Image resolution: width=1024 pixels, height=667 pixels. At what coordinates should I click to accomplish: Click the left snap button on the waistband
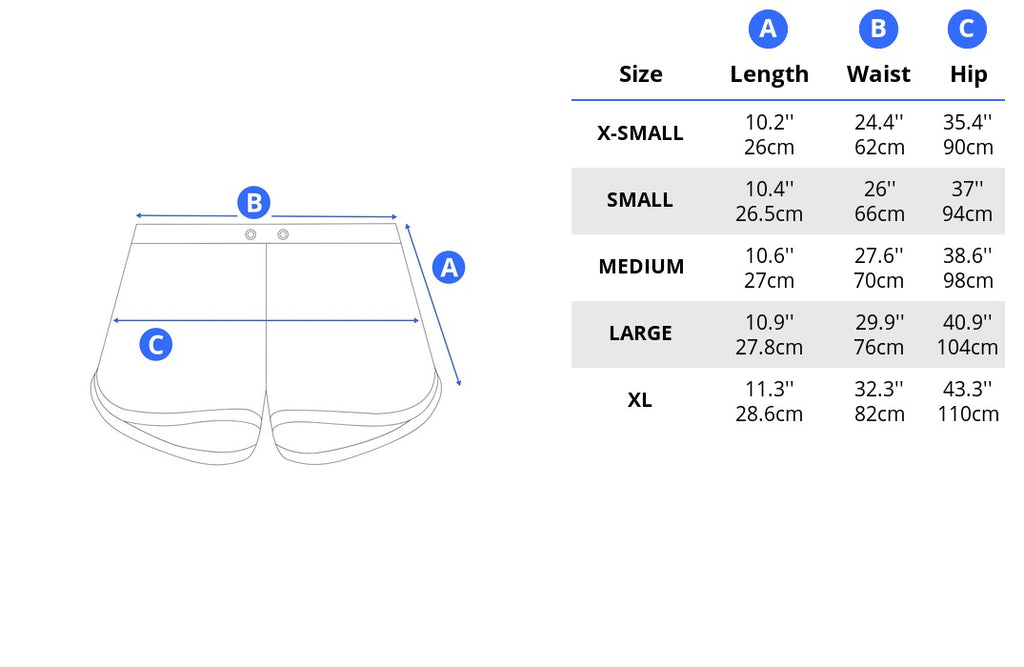pos(251,234)
